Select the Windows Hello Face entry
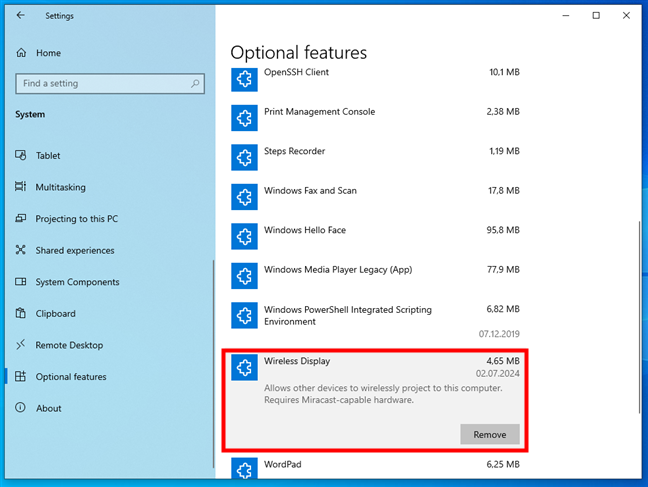The width and height of the screenshot is (648, 487). point(375,236)
